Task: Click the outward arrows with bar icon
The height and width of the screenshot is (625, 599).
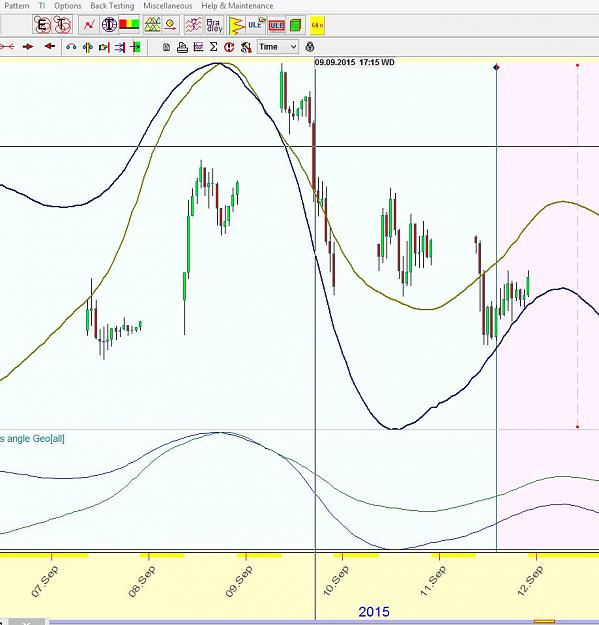Action: click(87, 47)
